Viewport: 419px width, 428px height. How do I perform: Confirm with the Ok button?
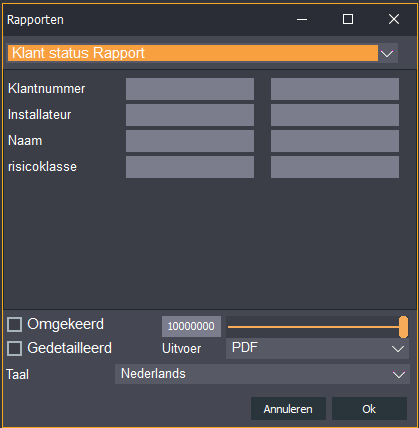coord(369,409)
